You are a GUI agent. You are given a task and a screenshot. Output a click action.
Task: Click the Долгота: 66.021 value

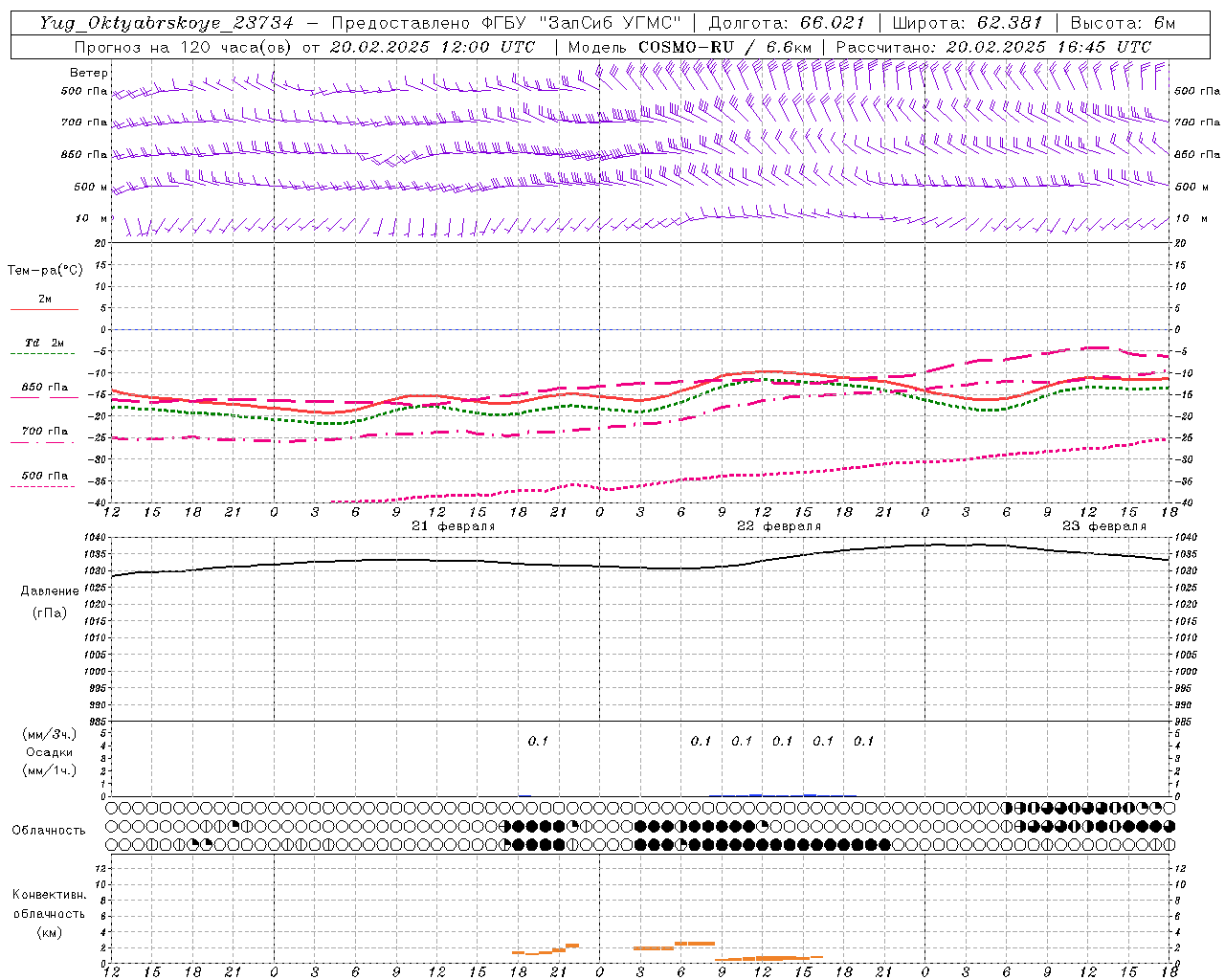pos(788,23)
